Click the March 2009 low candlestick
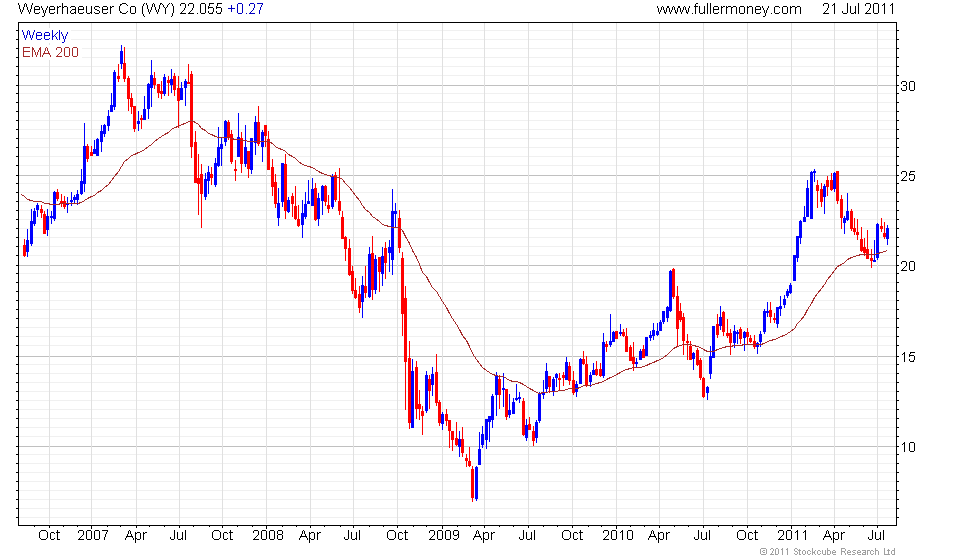 [472, 484]
